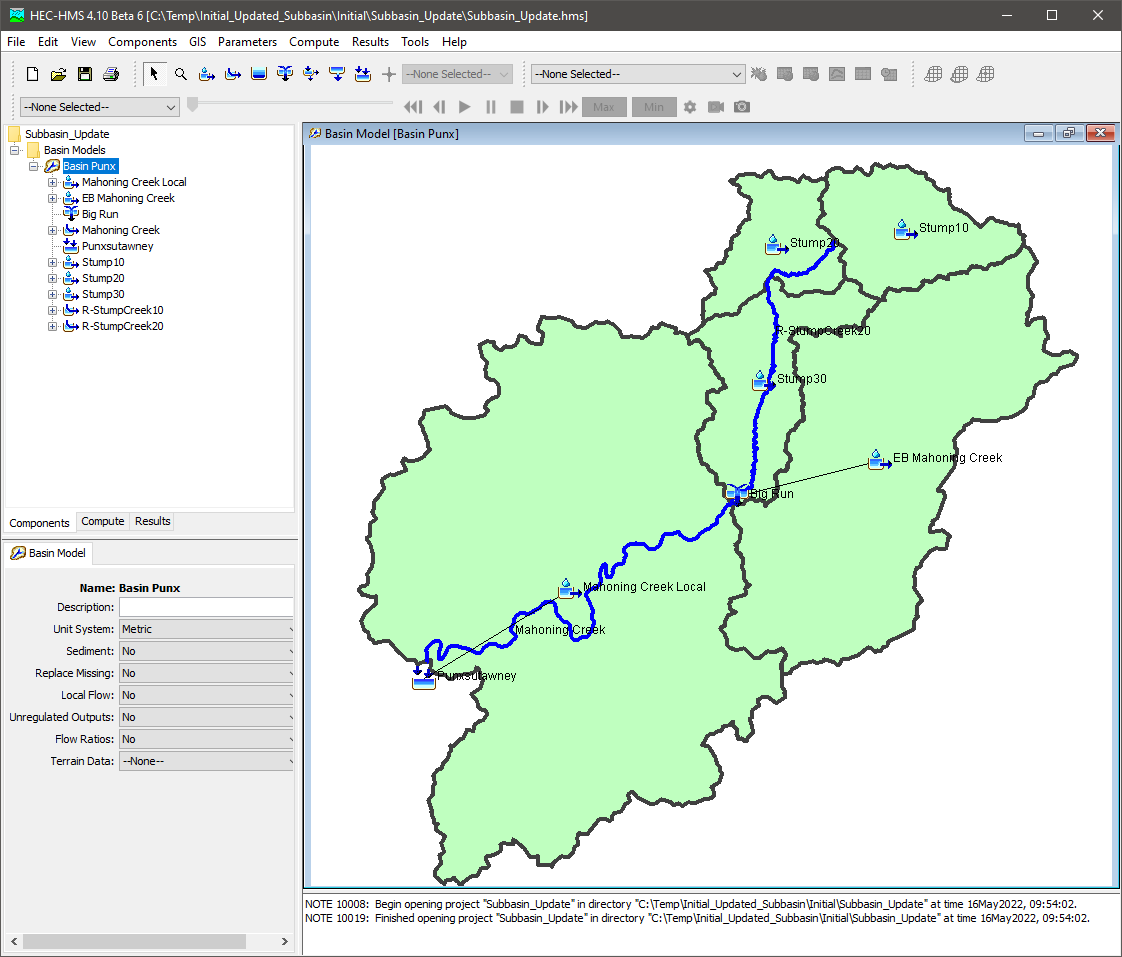The height and width of the screenshot is (957, 1122).
Task: Step back one animation frame
Action: point(439,107)
